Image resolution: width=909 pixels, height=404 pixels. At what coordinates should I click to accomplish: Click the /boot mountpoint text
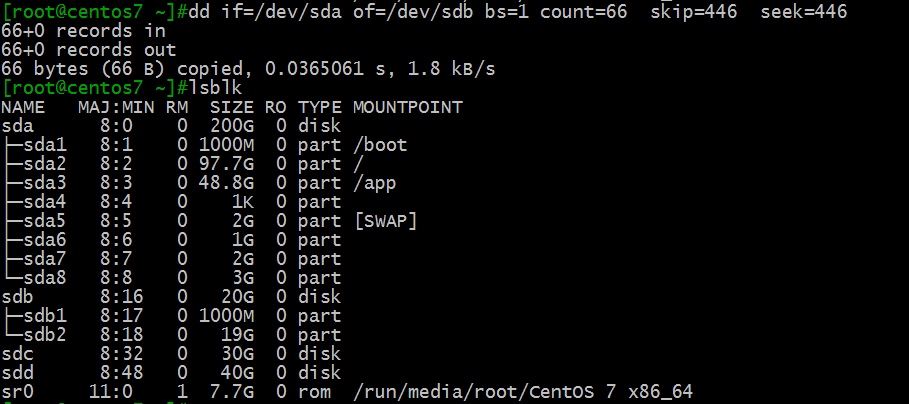click(380, 145)
